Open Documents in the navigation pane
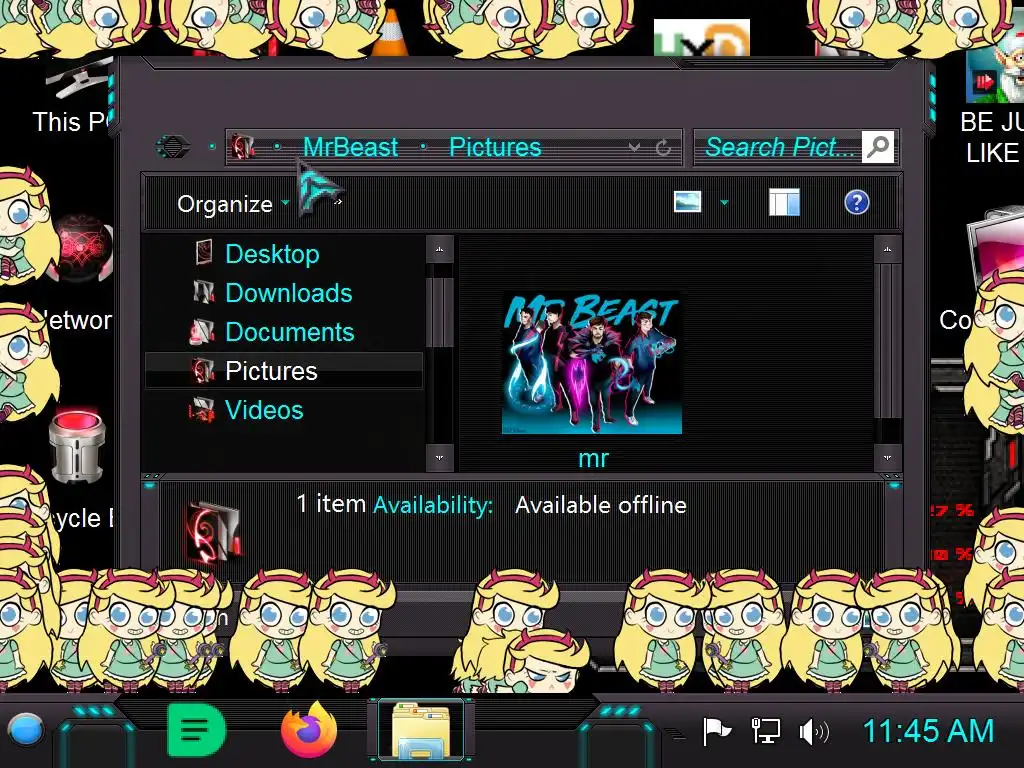 (289, 332)
